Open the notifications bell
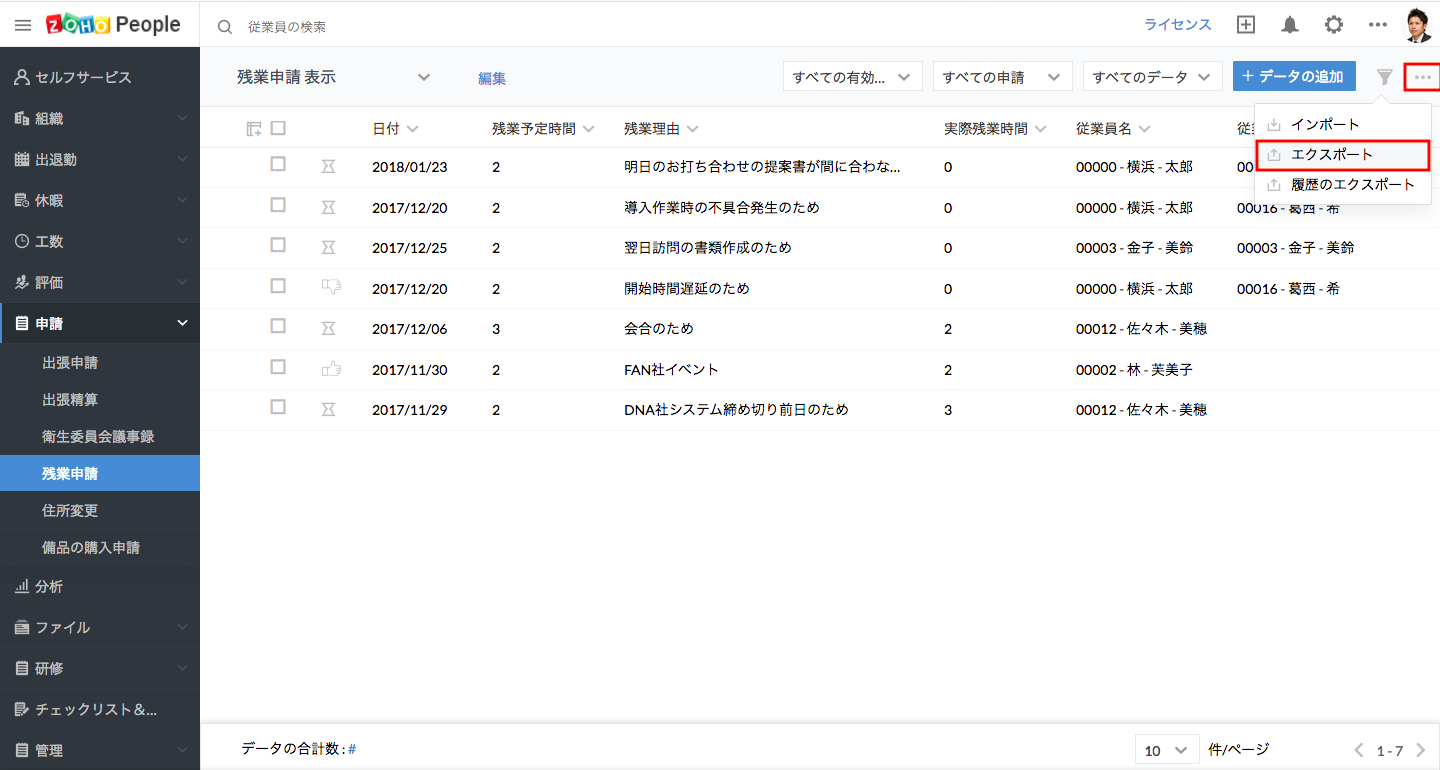Image resolution: width=1440 pixels, height=770 pixels. (x=1290, y=25)
